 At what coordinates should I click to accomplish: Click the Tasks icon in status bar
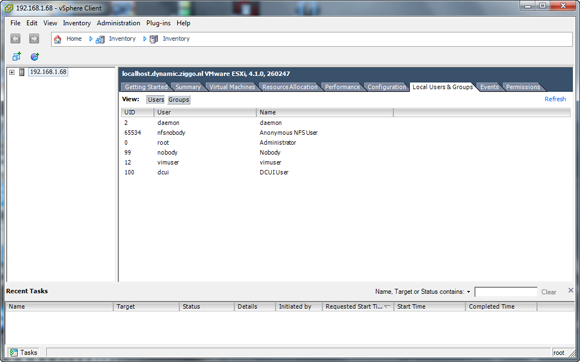tap(13, 352)
